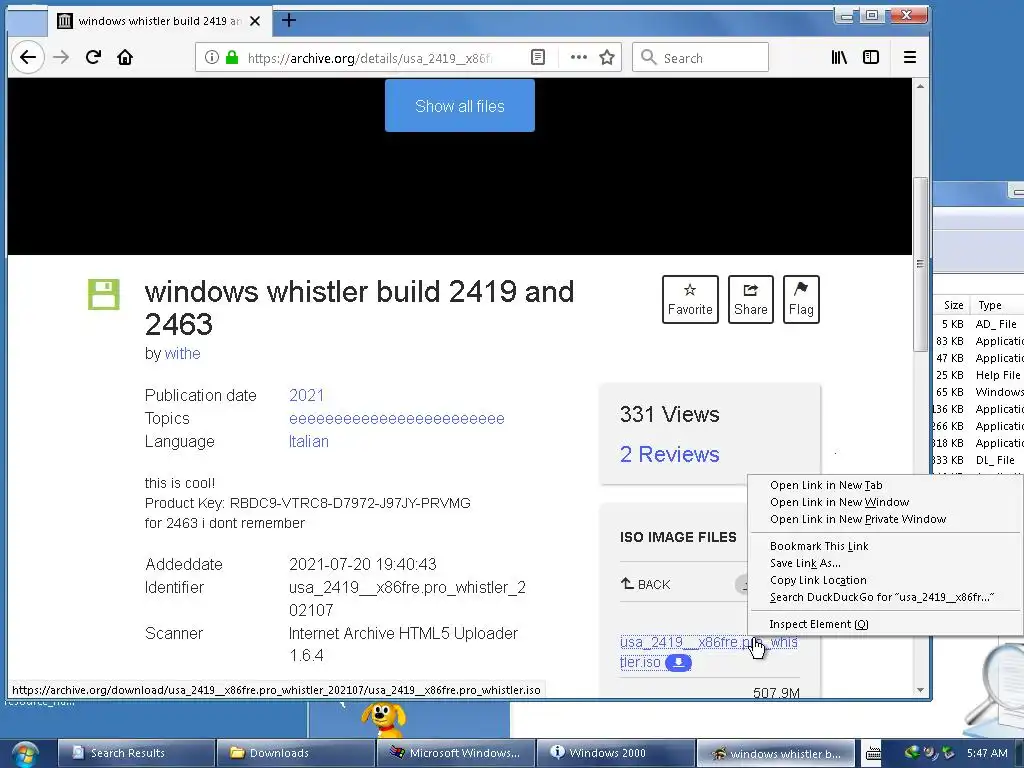The image size is (1024, 768).
Task: Open the Library bookshelf icon
Action: point(839,57)
